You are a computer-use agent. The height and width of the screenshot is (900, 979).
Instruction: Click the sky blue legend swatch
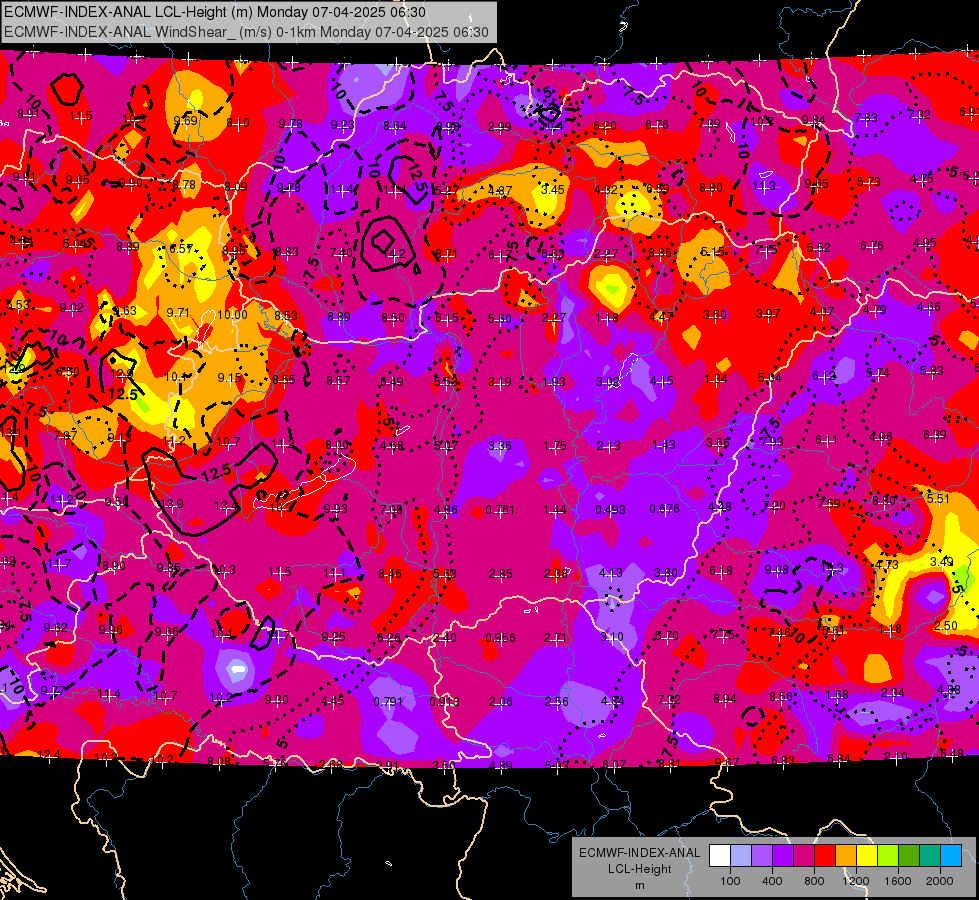pyautogui.click(x=951, y=856)
